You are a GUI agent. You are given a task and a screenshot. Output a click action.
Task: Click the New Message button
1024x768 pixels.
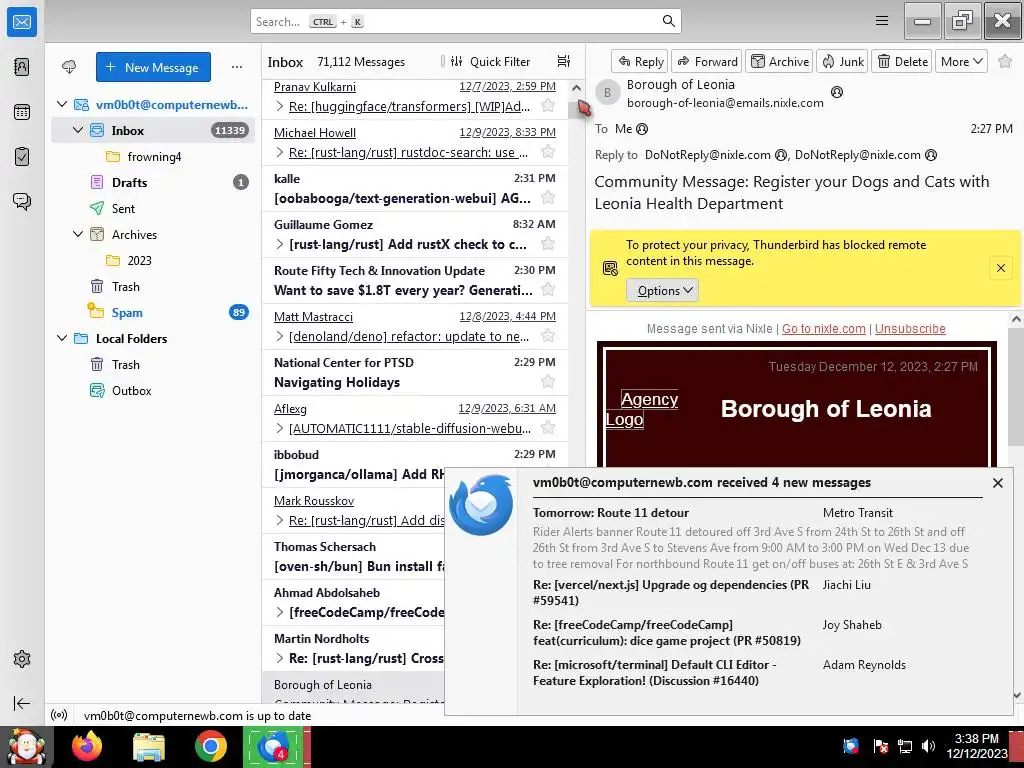click(x=153, y=67)
